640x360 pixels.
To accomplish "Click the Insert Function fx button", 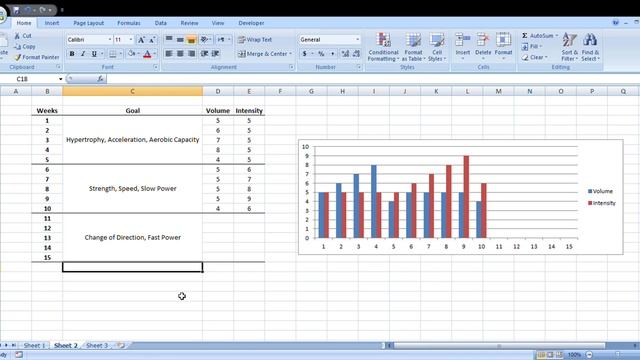I will tap(100, 79).
